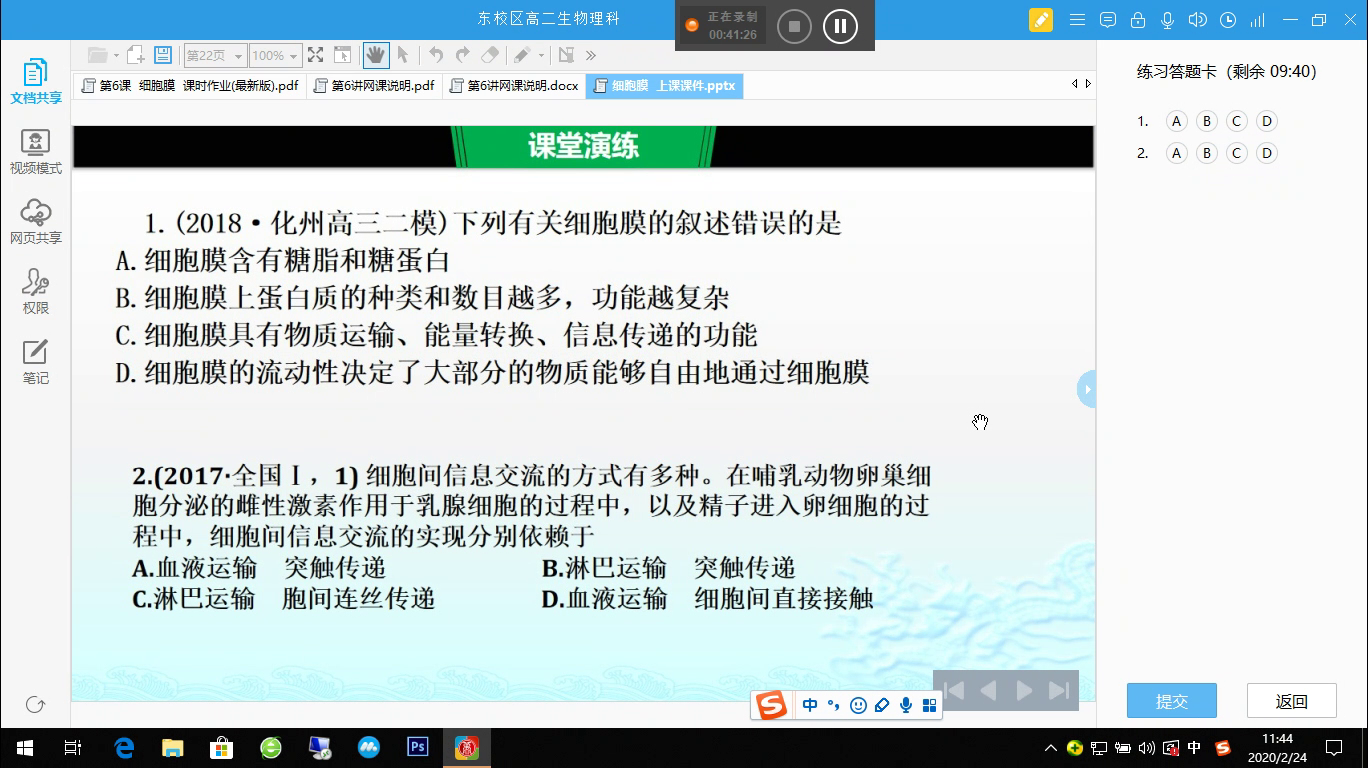1368x768 pixels.
Task: Open 网页共享 web sharing in sidebar
Action: point(36,222)
